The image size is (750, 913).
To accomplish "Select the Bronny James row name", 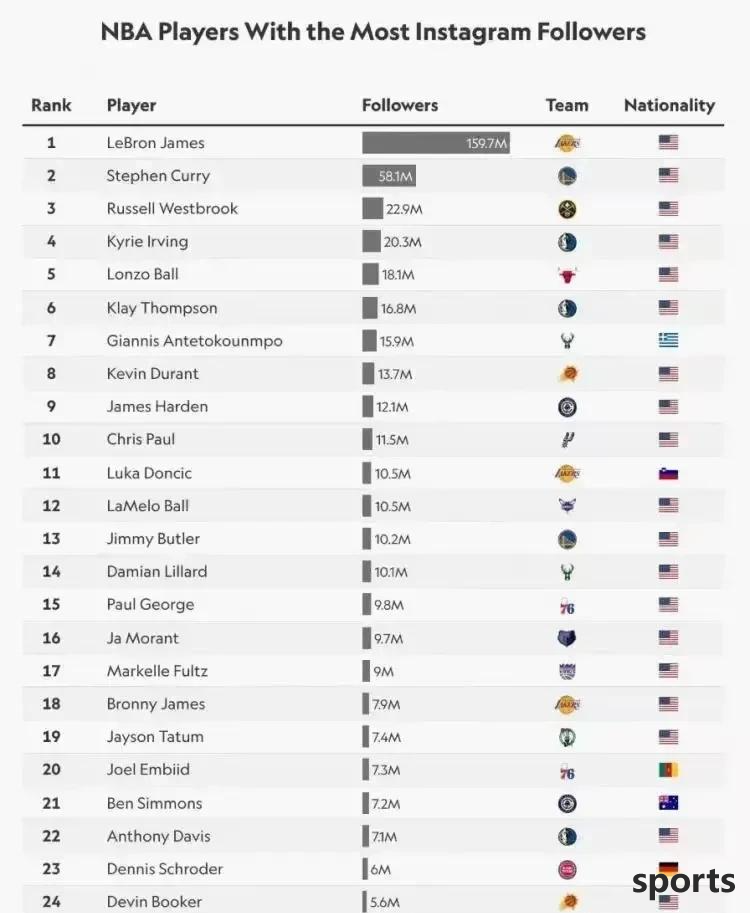I will click(156, 704).
